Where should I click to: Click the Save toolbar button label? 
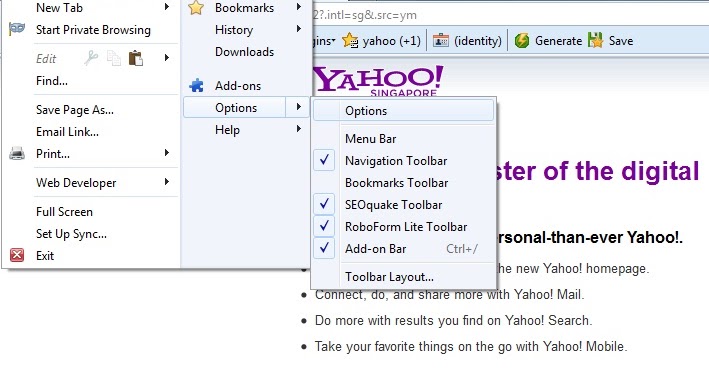click(621, 41)
